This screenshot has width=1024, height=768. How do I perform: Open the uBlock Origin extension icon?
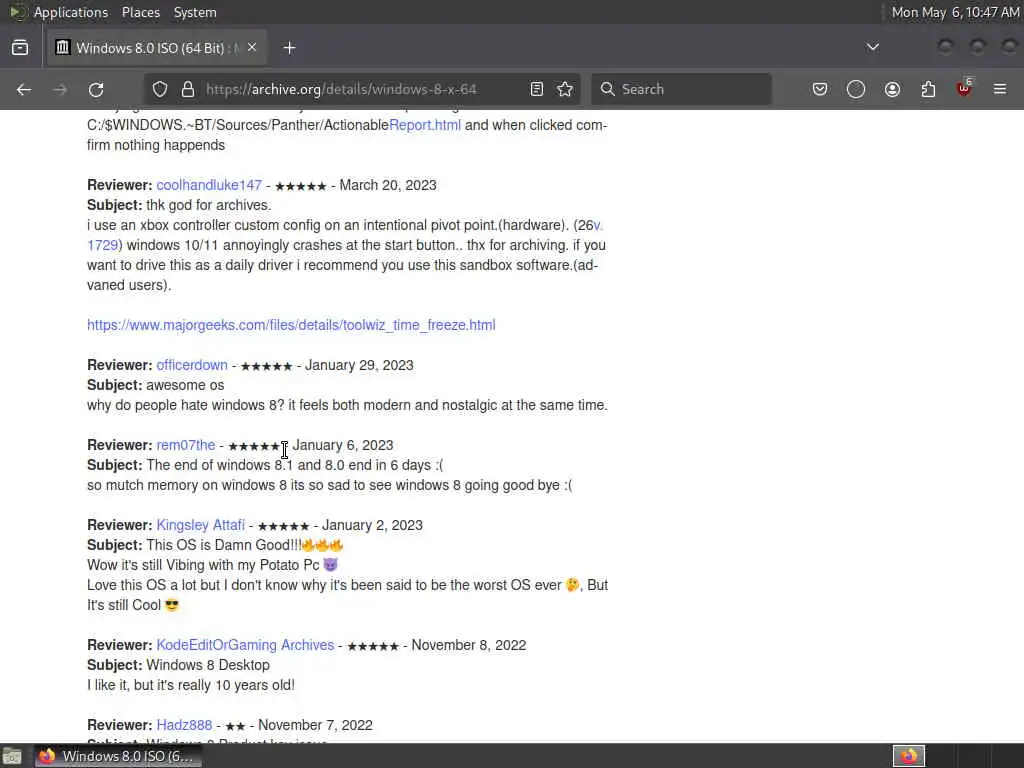[964, 88]
